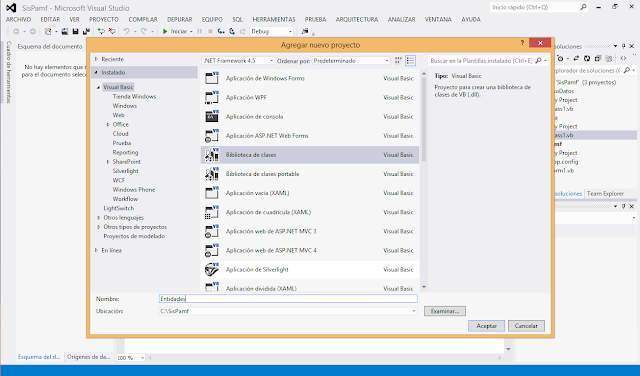Click the Stop debugging square icon
This screenshot has width=640, height=376.
coord(210,31)
